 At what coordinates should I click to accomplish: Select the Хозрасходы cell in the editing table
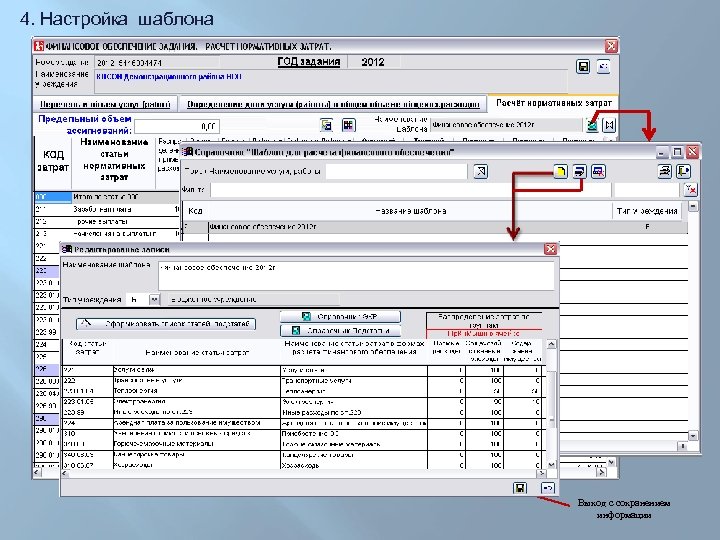(354, 465)
